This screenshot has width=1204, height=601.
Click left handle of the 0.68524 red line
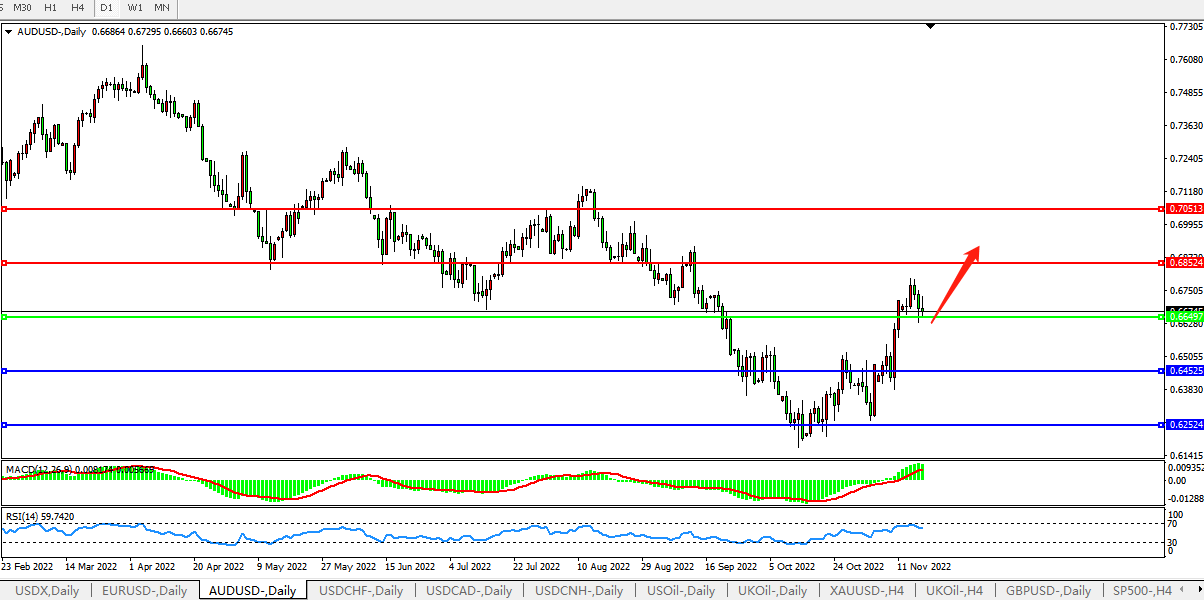[x=5, y=263]
